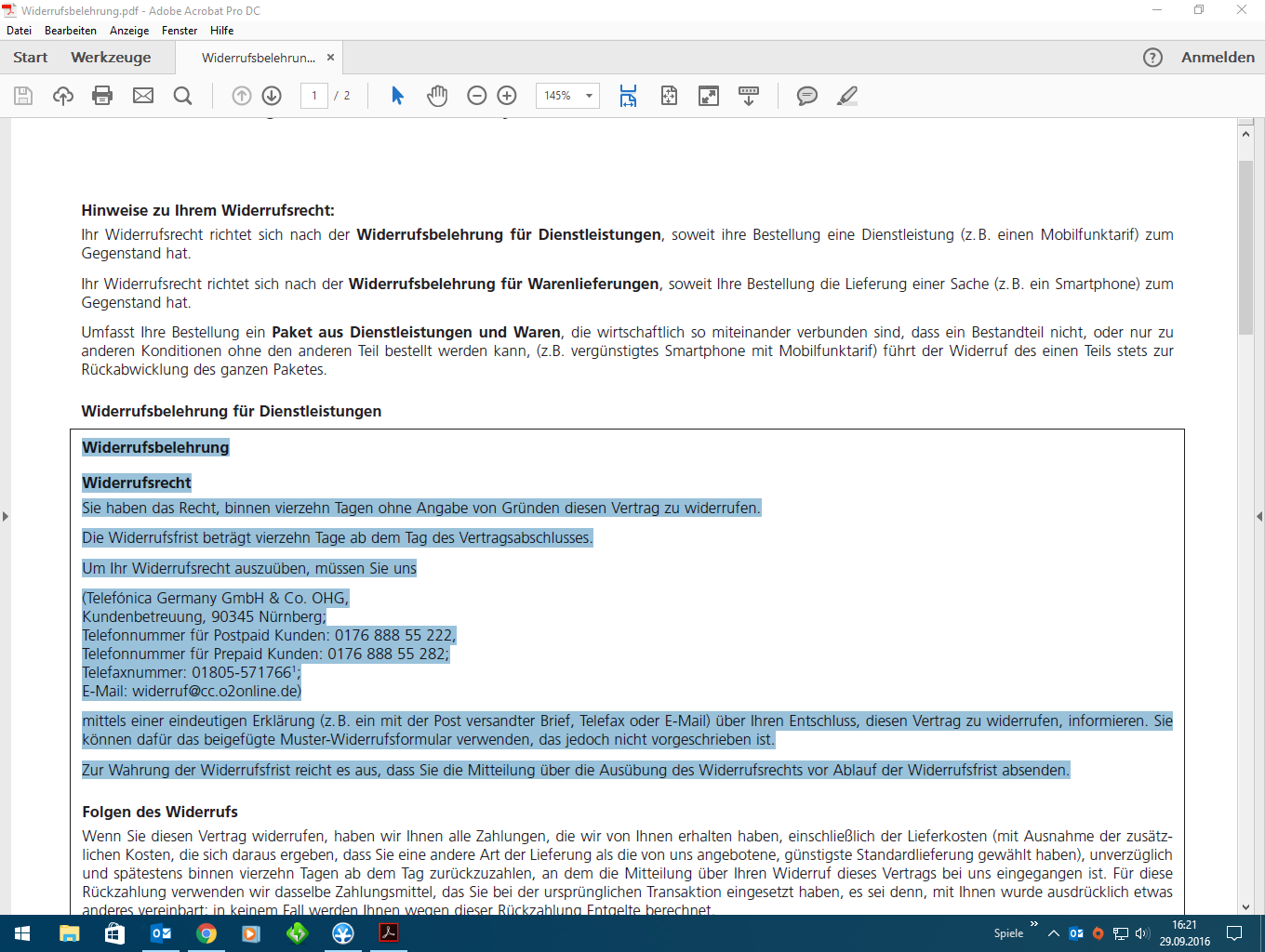Go to previous page with the up arrow
The width and height of the screenshot is (1265, 952).
242,96
